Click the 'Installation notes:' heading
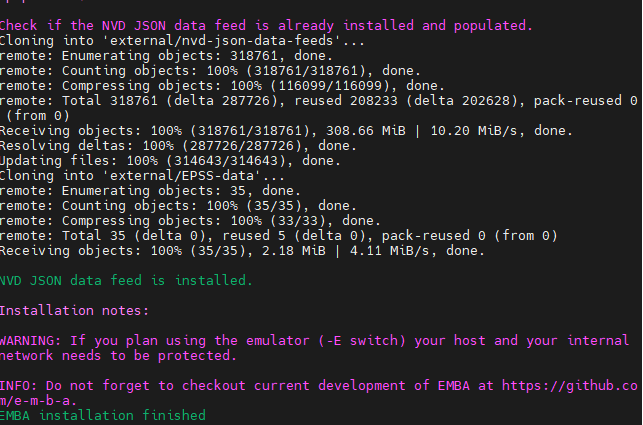This screenshot has width=643, height=425. coord(74,311)
